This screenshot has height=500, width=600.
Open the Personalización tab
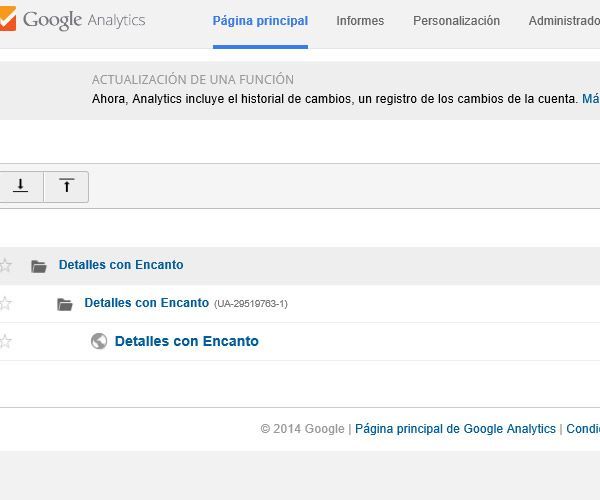click(457, 21)
